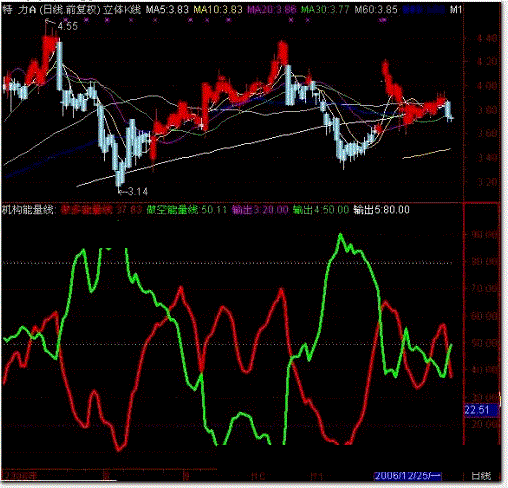Screen dimensions: 508x488
Task: Click the 日线 period label at bottom
Action: tap(481, 476)
